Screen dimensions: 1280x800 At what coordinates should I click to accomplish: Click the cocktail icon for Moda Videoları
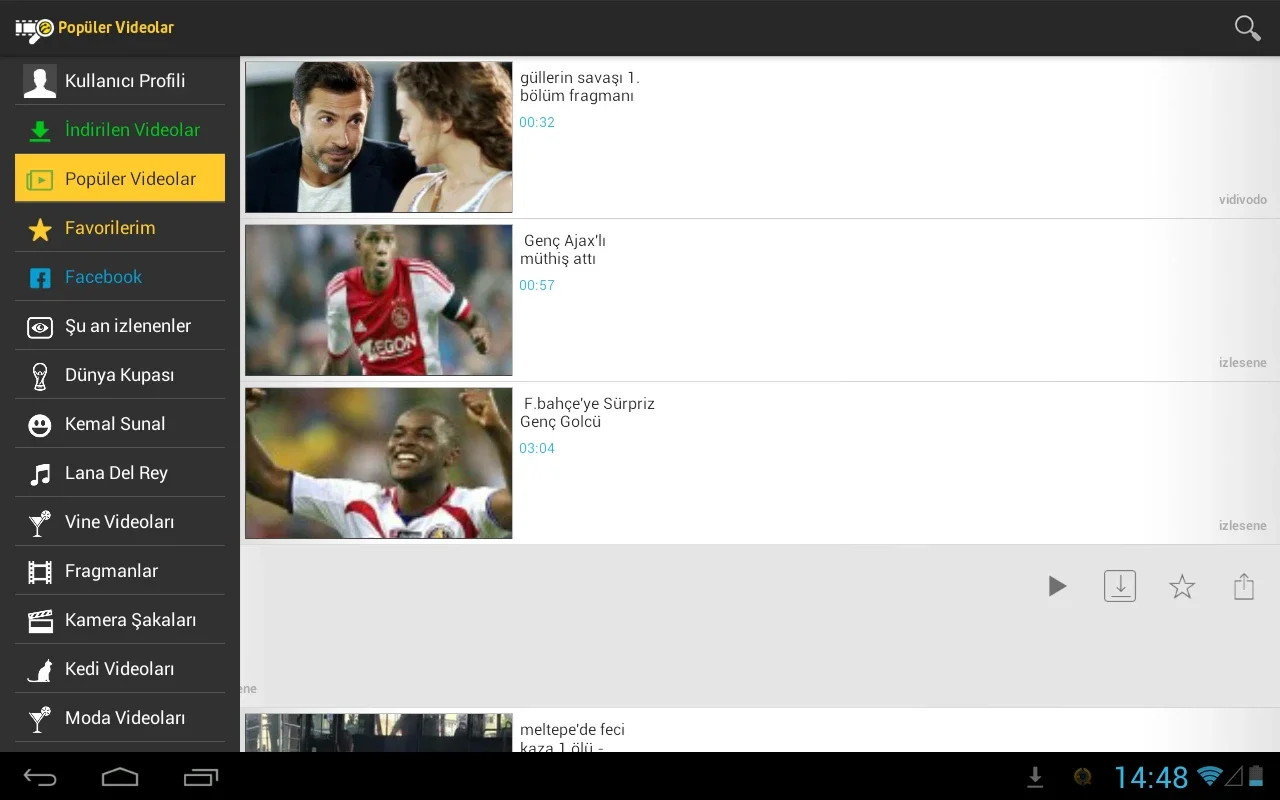click(40, 719)
